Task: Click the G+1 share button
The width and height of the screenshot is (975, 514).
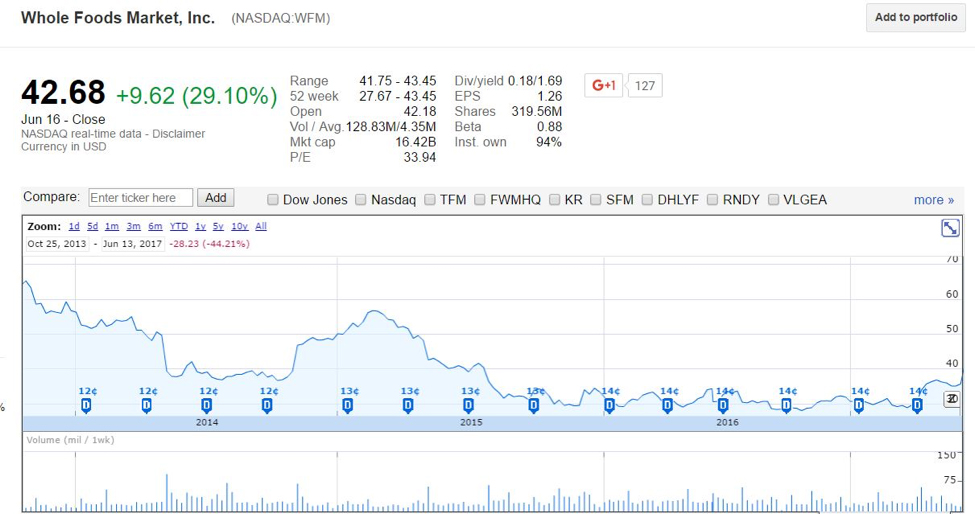Action: (x=603, y=85)
